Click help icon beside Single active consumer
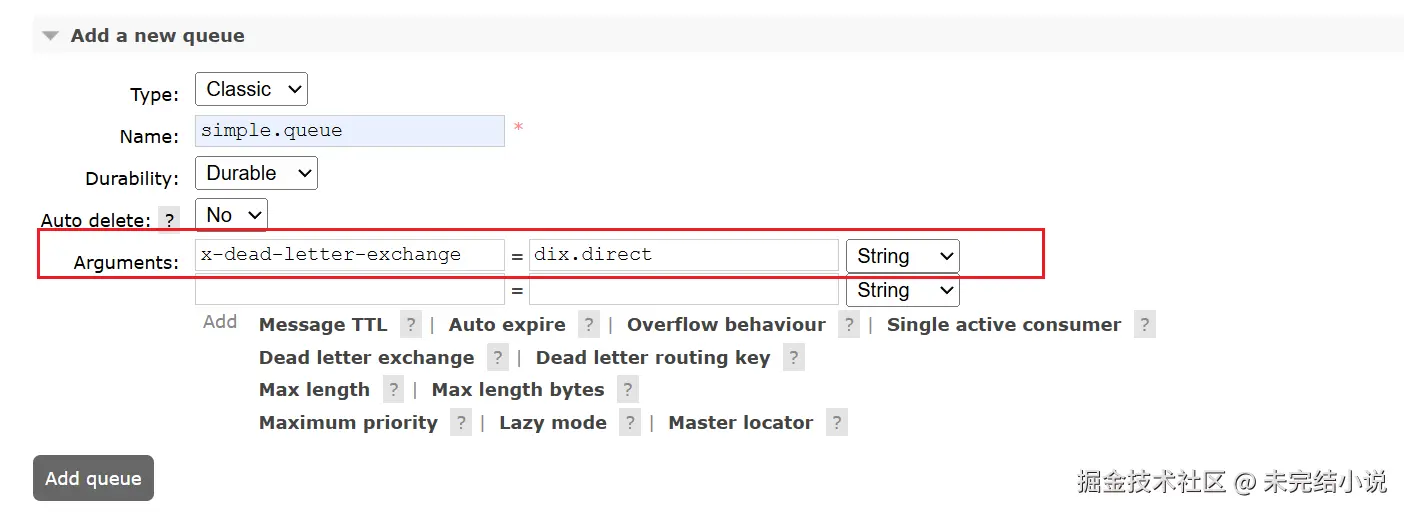Viewport: 1404px width, 512px height. tap(1145, 325)
